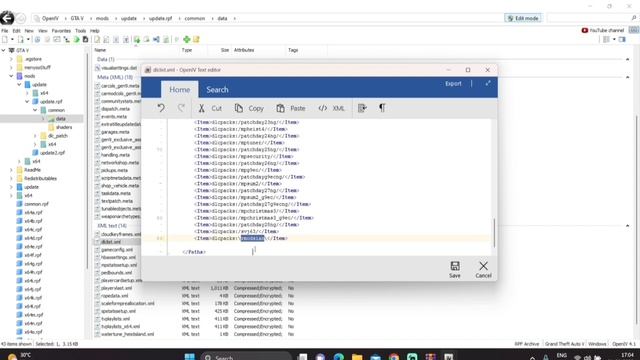Open the Favorites menu
The height and width of the screenshot is (360, 640).
[x=61, y=31]
